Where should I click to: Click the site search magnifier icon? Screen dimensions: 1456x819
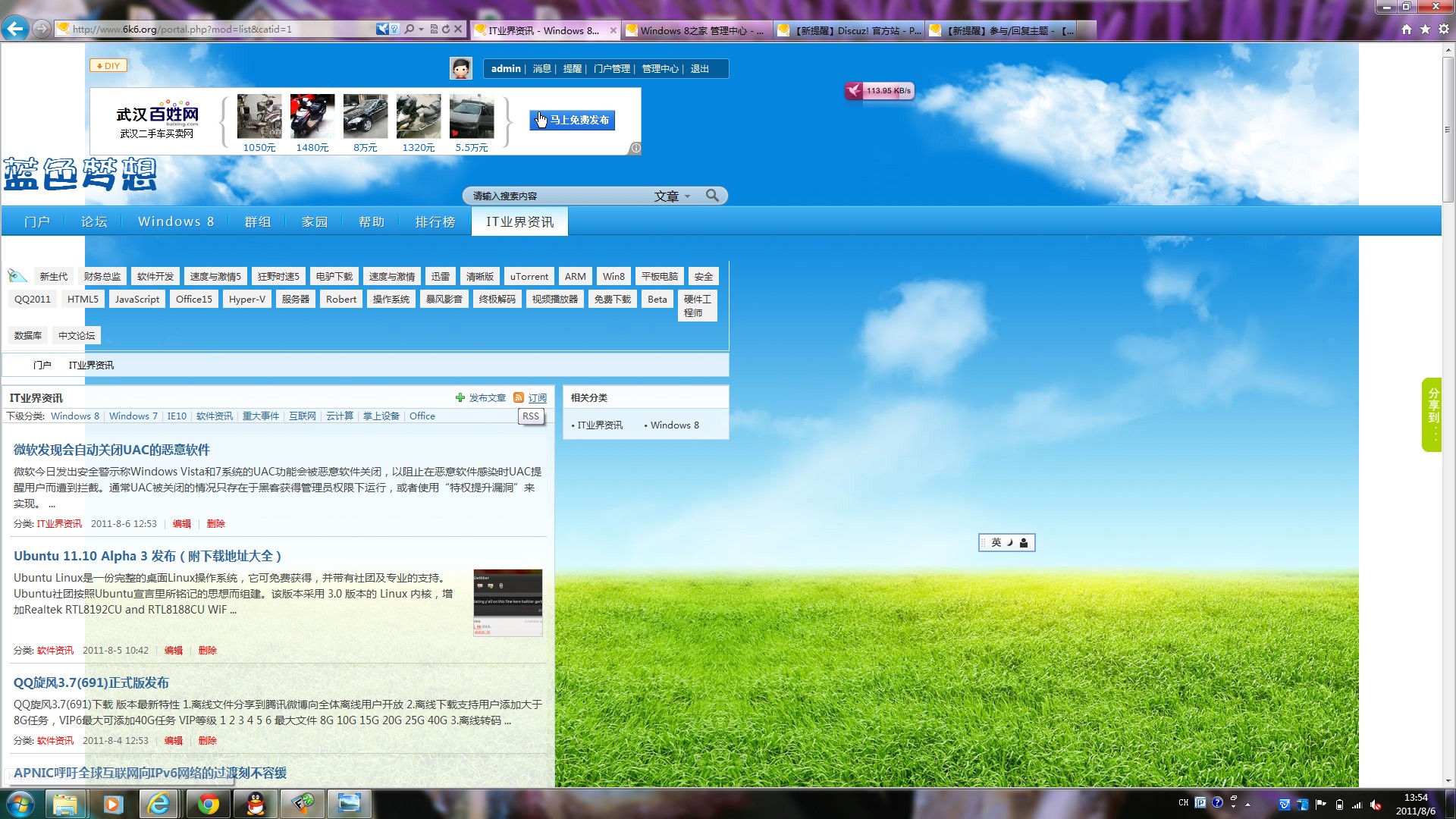coord(712,196)
